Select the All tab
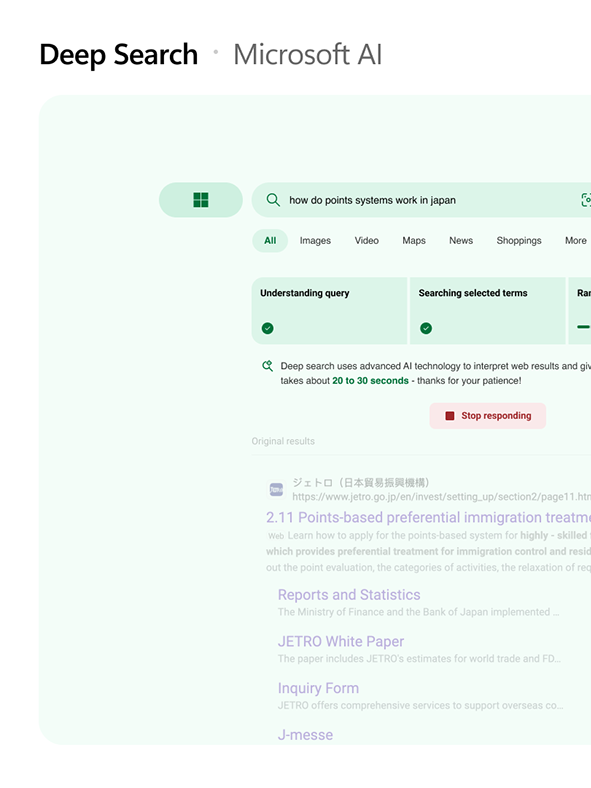 pyautogui.click(x=270, y=241)
